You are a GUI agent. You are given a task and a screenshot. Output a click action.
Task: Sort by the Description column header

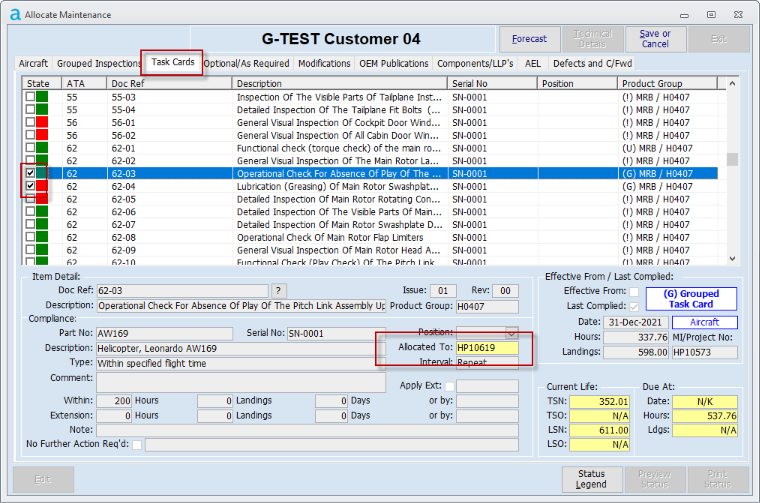(x=340, y=83)
